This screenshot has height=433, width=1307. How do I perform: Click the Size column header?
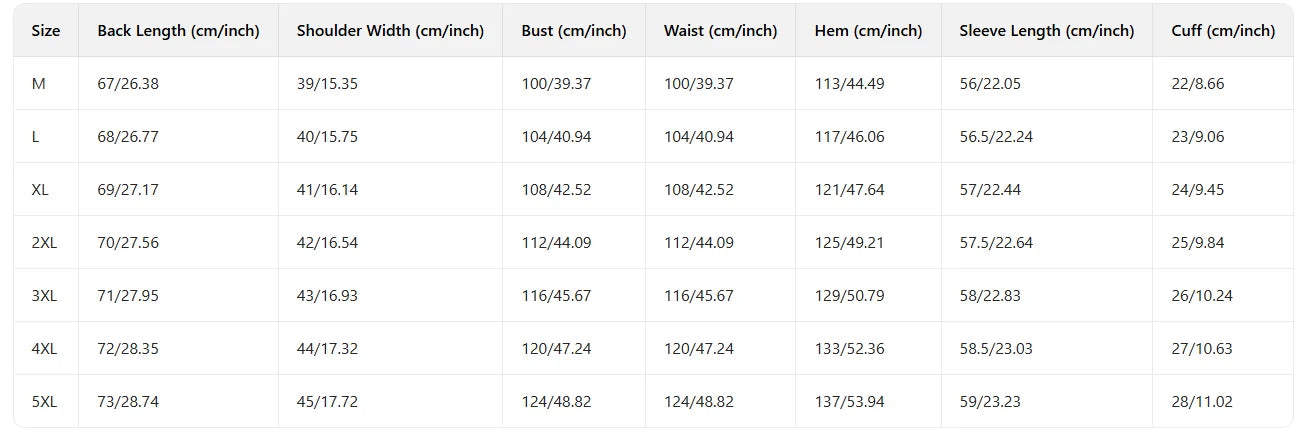(46, 31)
